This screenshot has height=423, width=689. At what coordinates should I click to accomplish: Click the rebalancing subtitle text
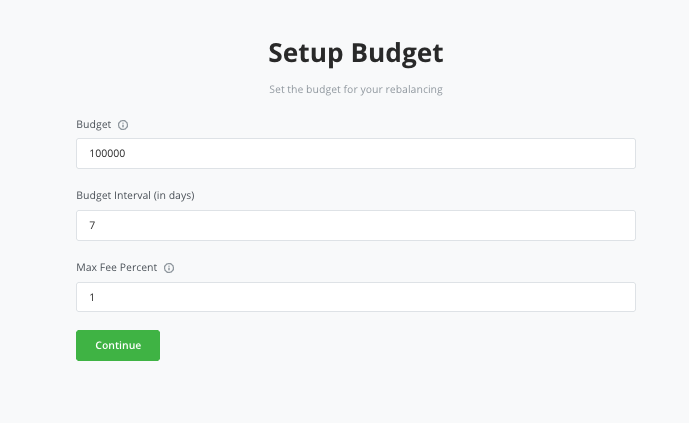coord(355,90)
